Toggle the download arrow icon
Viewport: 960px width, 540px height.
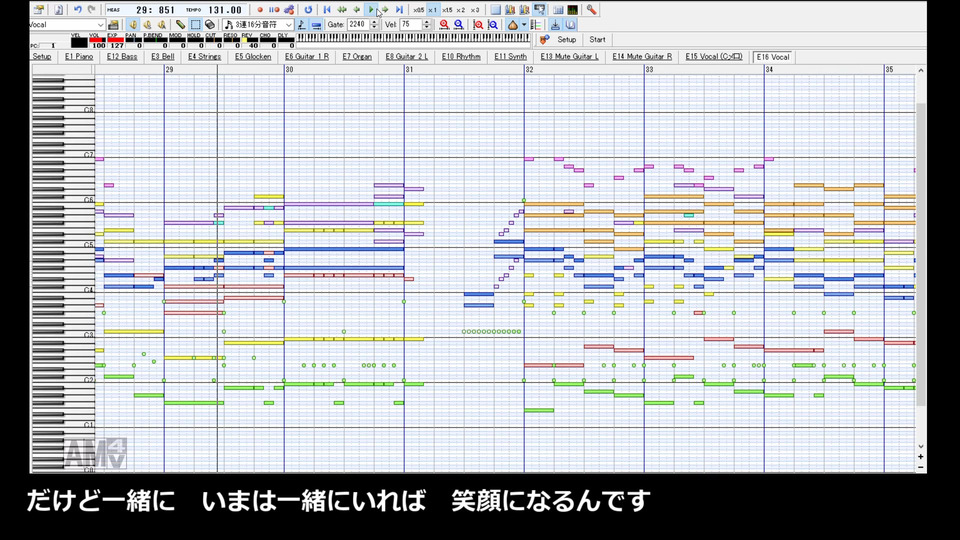click(555, 24)
